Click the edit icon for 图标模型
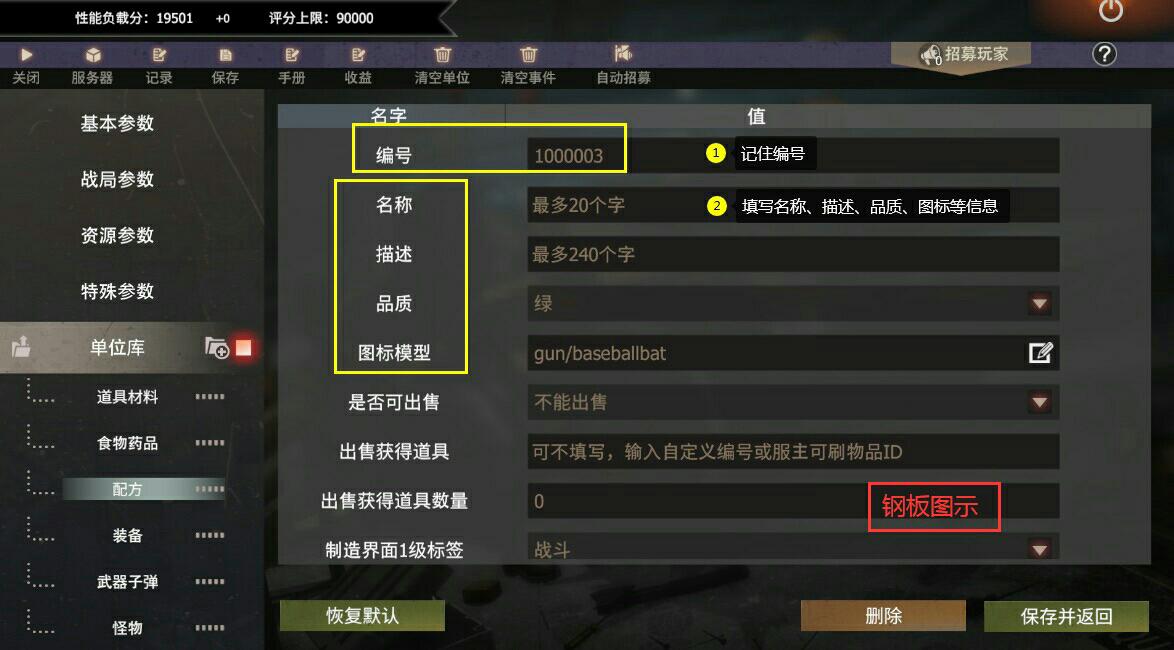 pyautogui.click(x=1040, y=353)
